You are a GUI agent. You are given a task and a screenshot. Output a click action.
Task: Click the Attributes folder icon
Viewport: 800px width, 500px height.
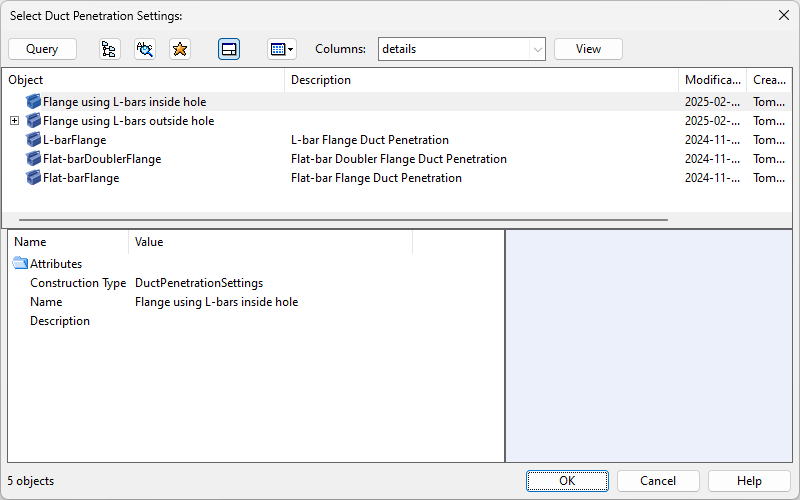click(x=20, y=263)
